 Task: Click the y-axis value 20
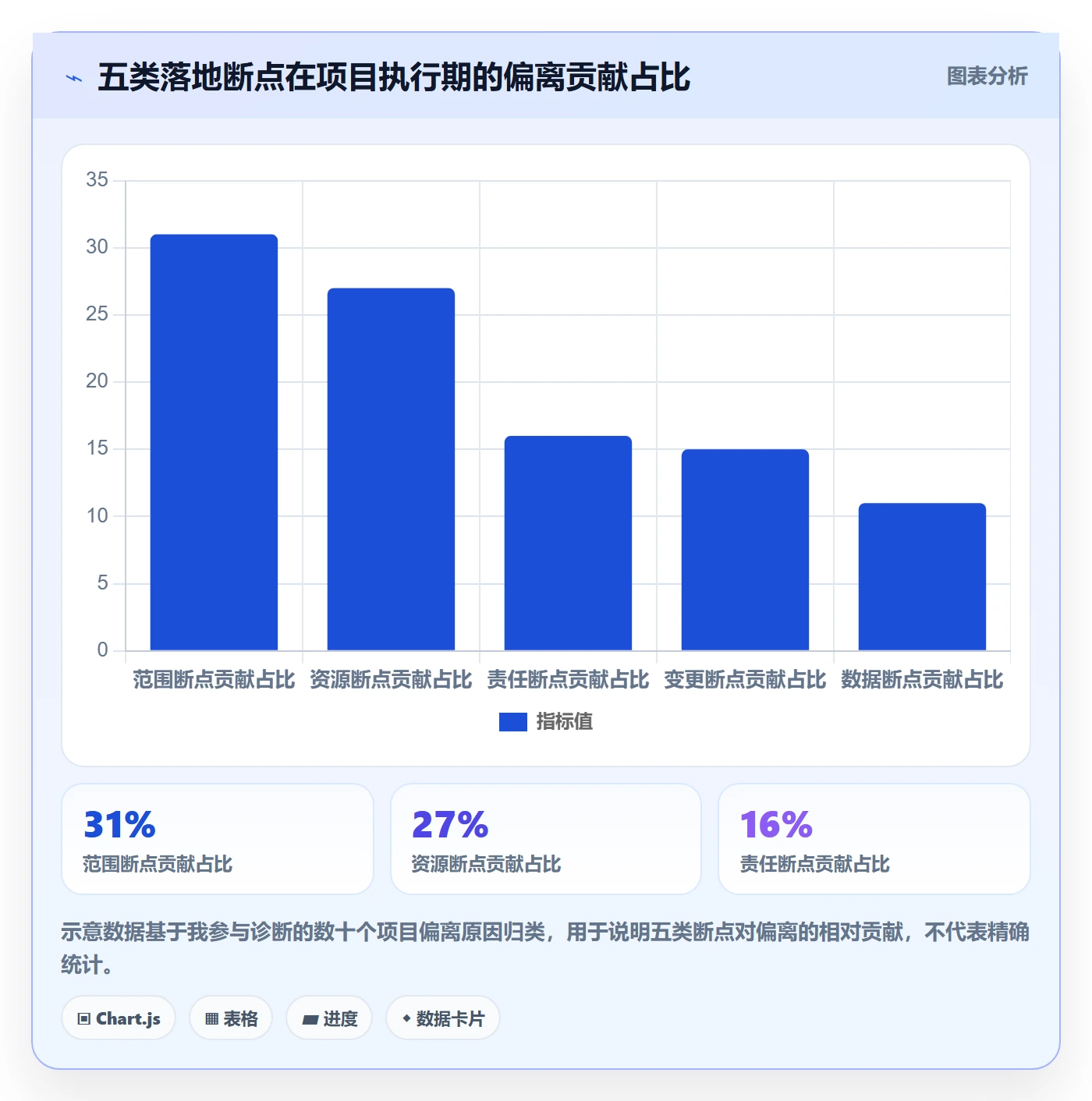[x=97, y=381]
